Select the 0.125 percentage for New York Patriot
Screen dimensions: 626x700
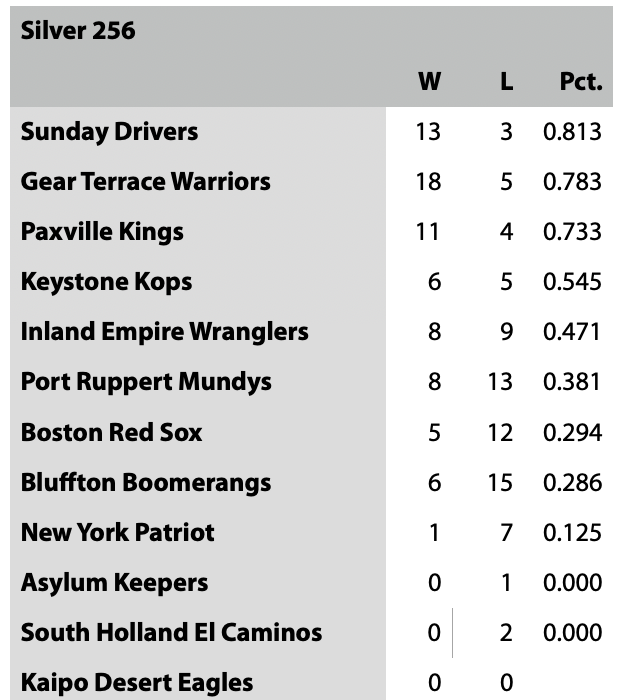point(572,532)
